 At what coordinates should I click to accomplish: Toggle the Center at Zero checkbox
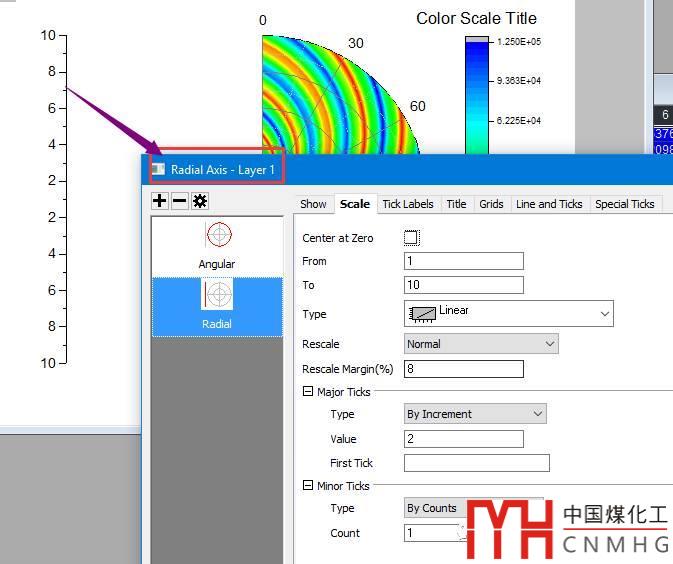411,238
